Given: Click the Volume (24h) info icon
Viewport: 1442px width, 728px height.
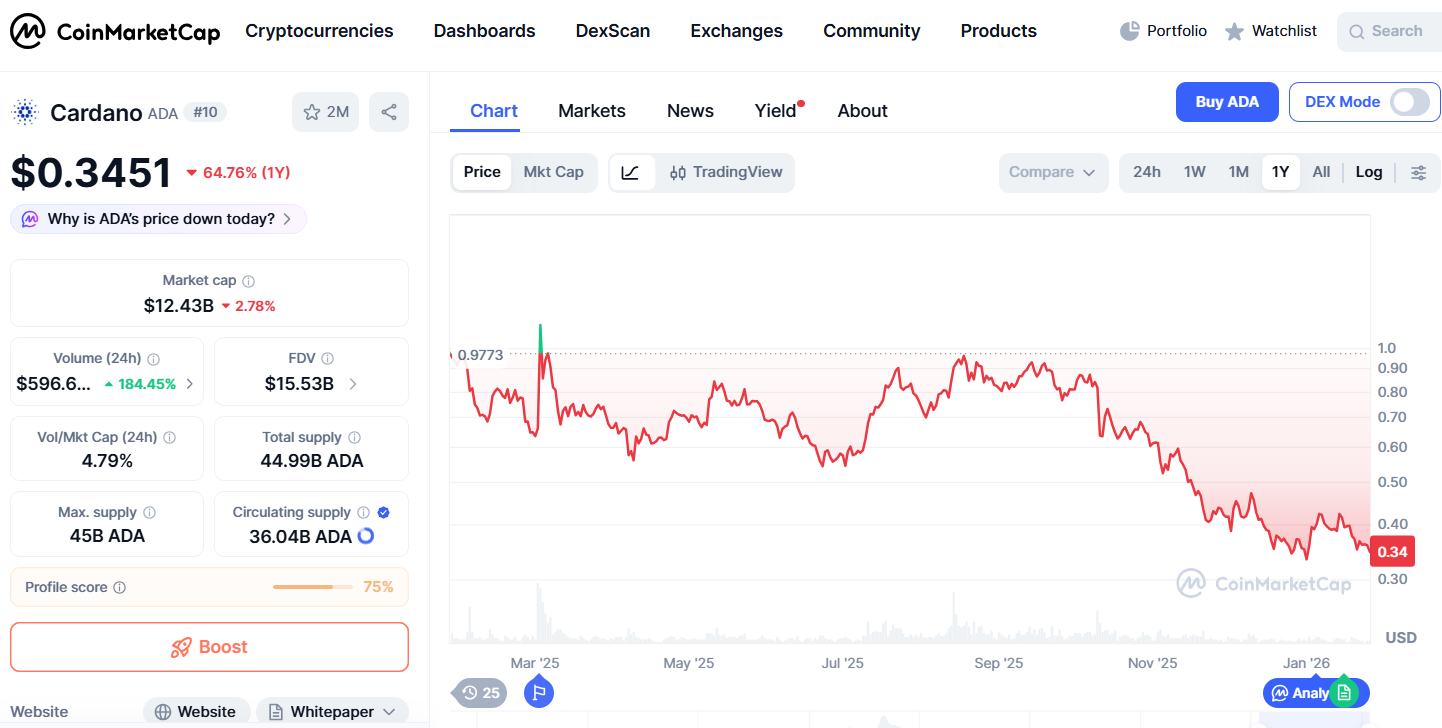Looking at the screenshot, I should pos(153,359).
